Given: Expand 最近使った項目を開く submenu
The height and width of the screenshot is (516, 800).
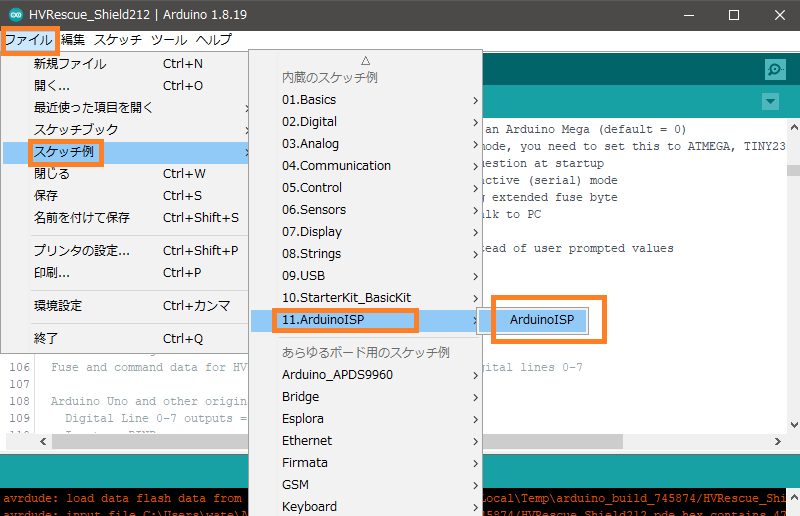Looking at the screenshot, I should (126, 108).
